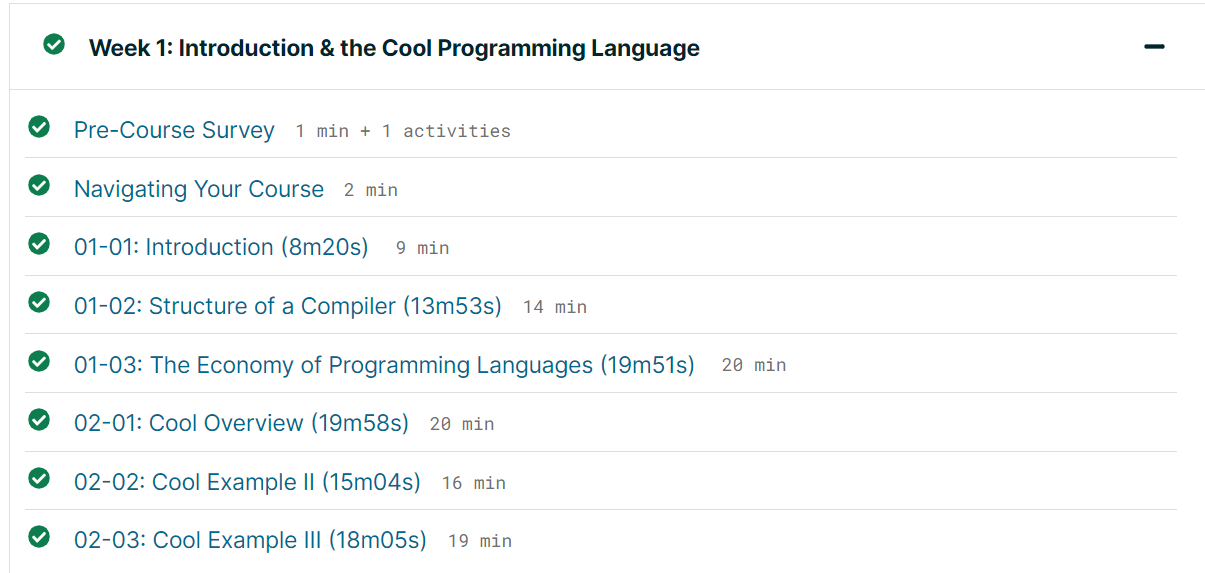Open 01-01: Introduction lecture
The height and width of the screenshot is (573, 1205).
[221, 247]
